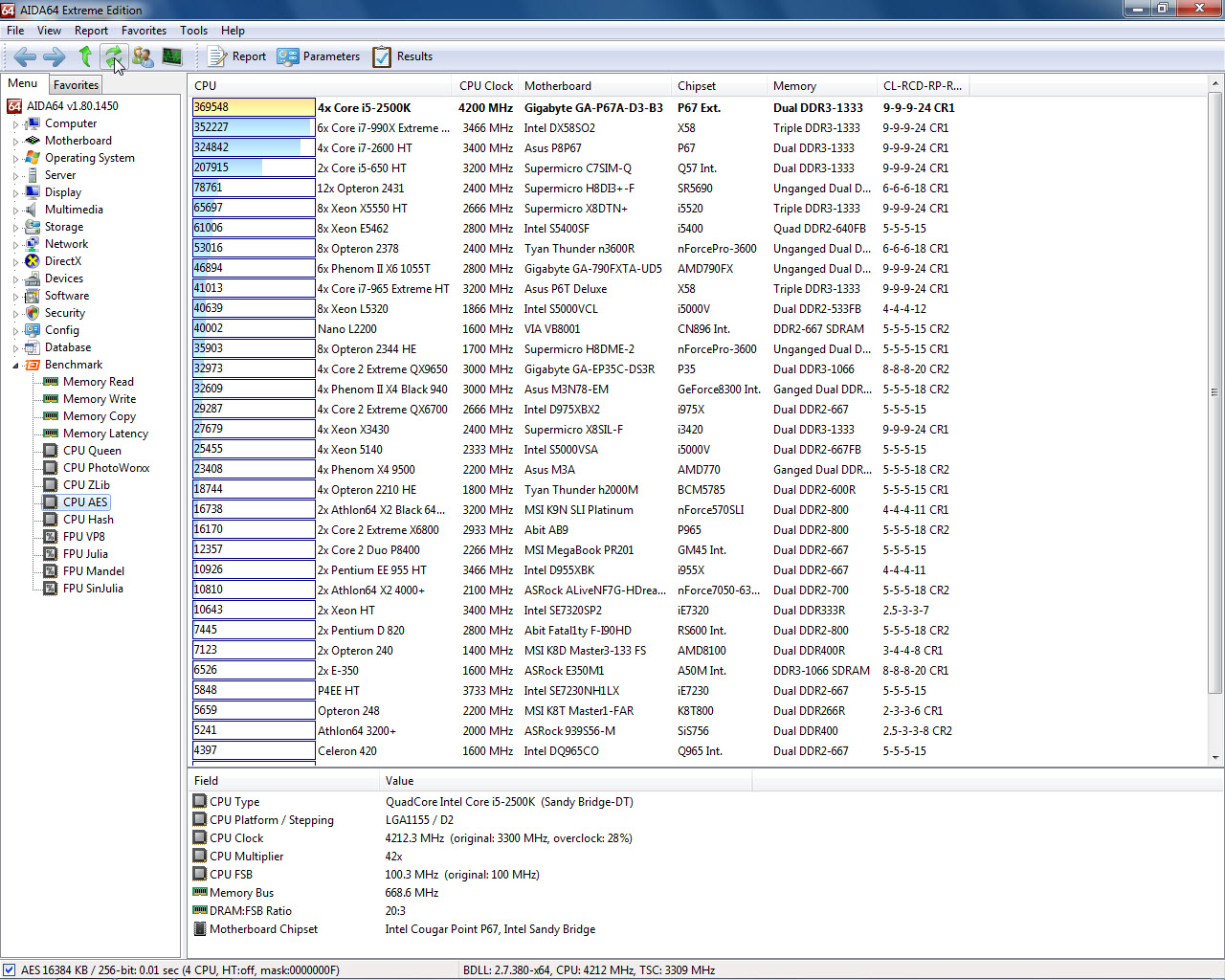
Task: Click the Software disc icon in the tree
Action: [x=33, y=296]
